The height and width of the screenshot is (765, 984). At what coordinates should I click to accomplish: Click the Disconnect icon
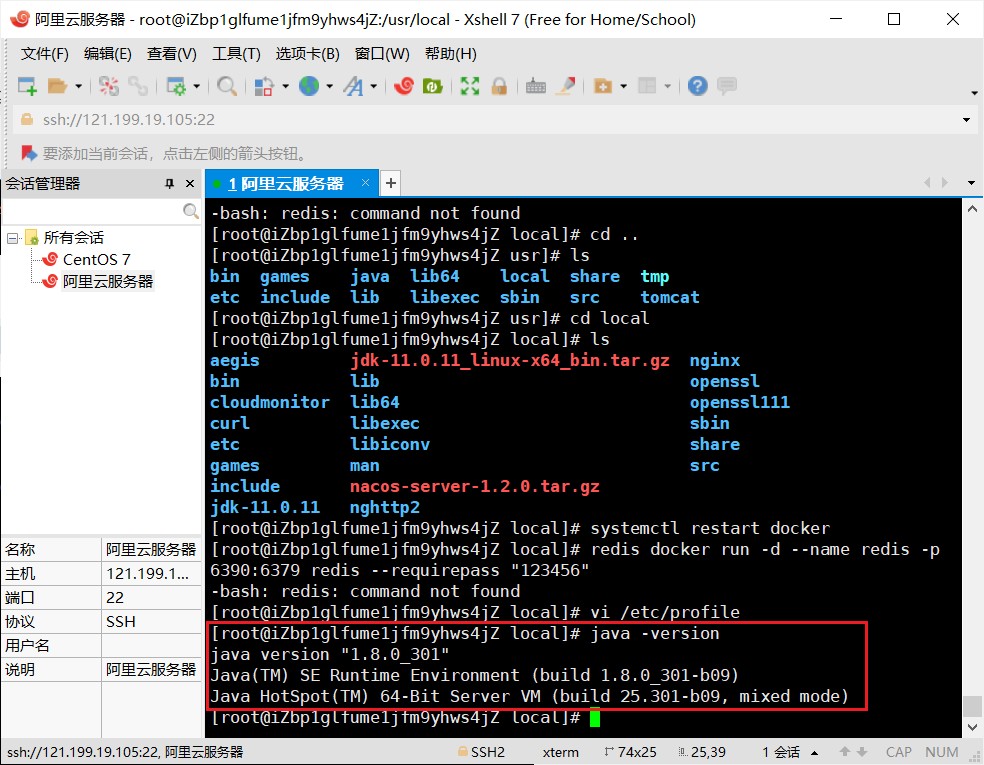tap(109, 85)
